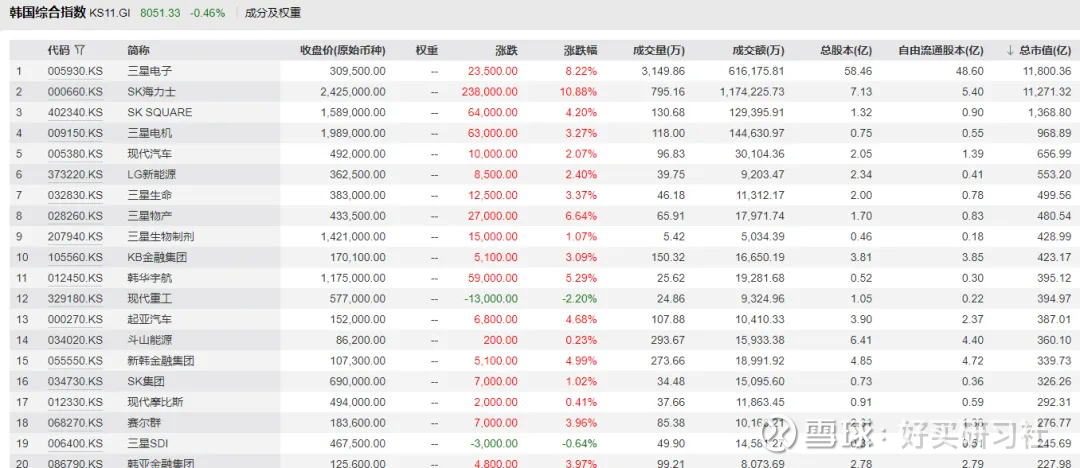Sort by the 涨跌 column header
Image resolution: width=1080 pixels, height=468 pixels.
(x=506, y=50)
